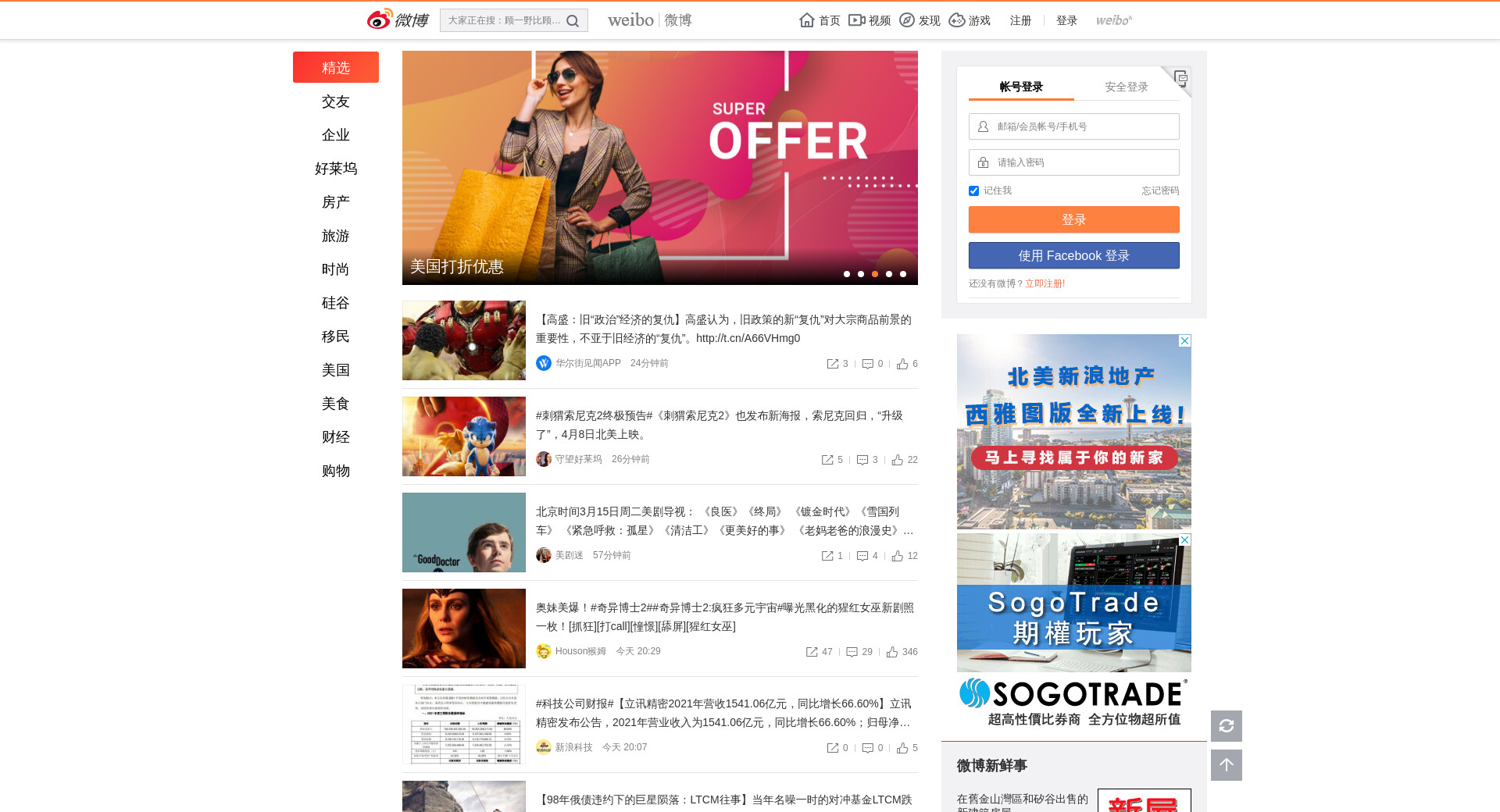
Task: Open the Weibo logo homepage
Action: [x=398, y=20]
